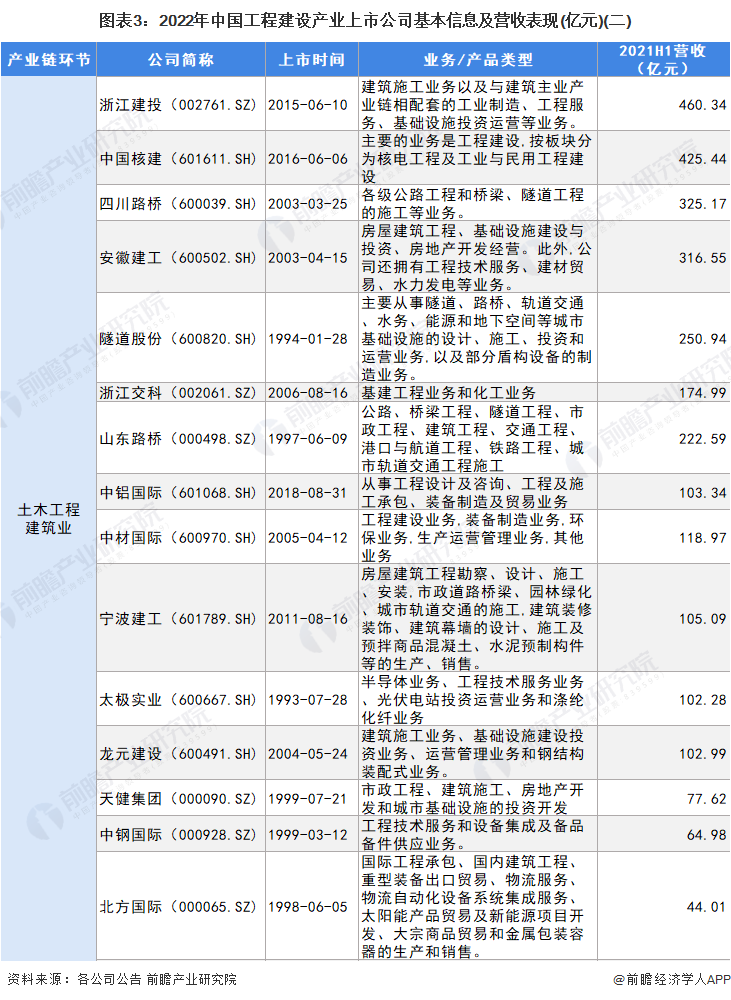This screenshot has width=731, height=1000.
Task: Click the table title 图表3 heading
Action: pos(365,20)
